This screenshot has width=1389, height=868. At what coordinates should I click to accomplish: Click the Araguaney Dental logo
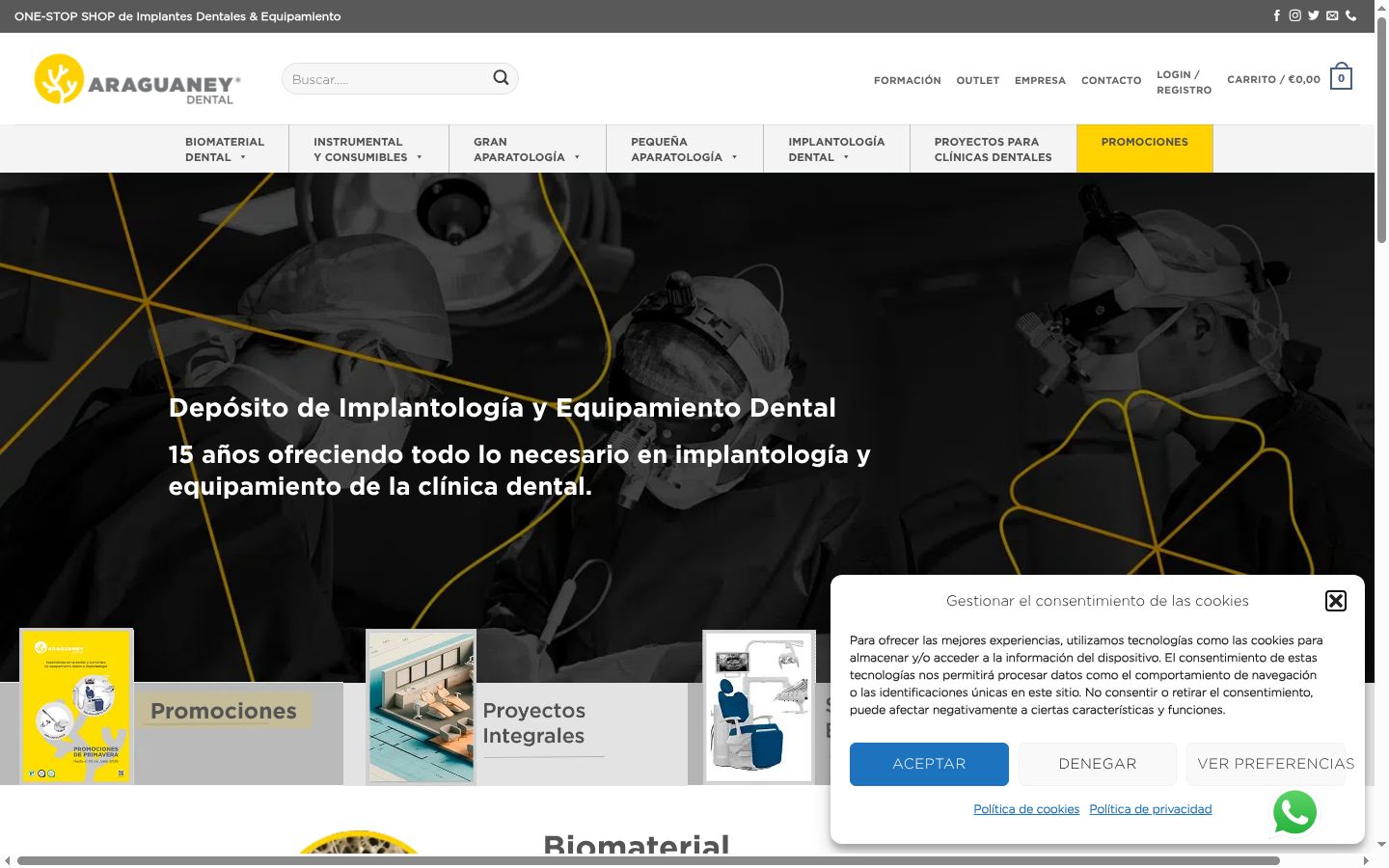point(137,79)
